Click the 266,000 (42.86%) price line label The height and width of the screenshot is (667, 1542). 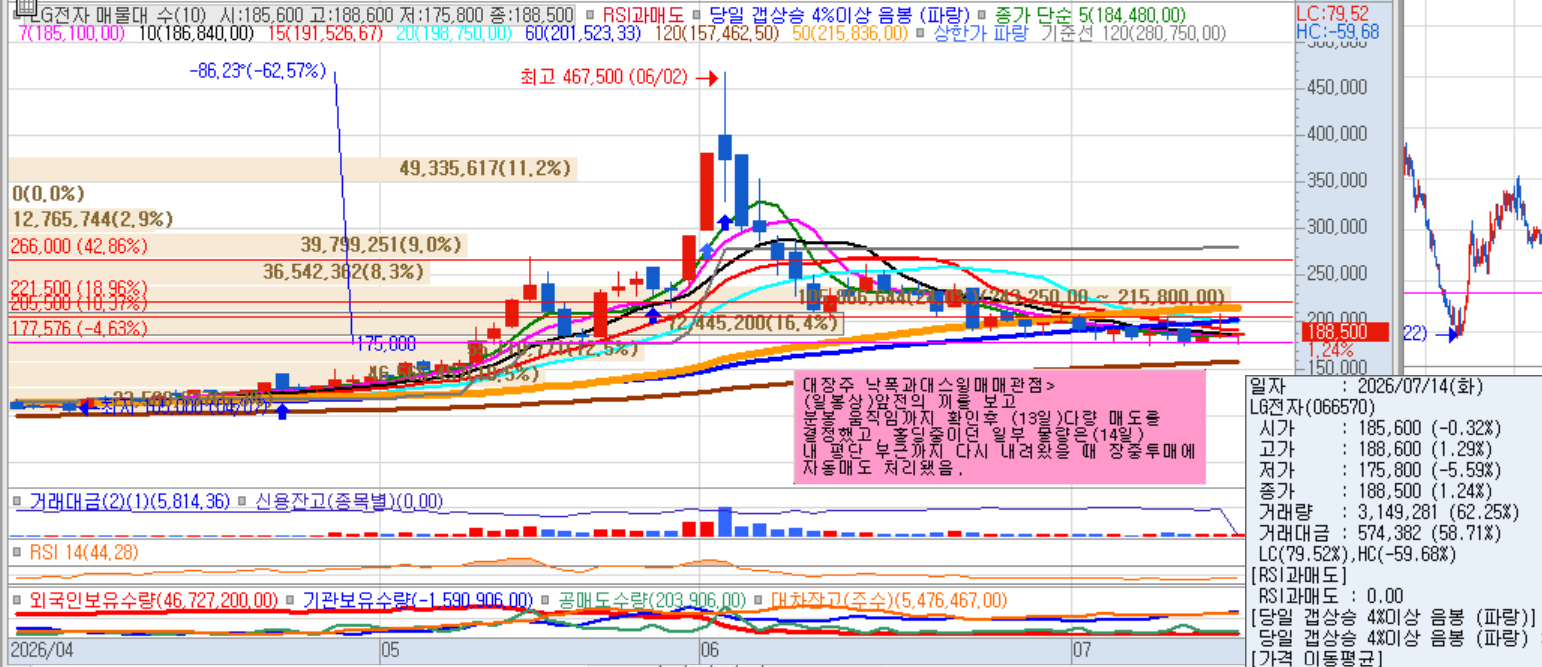coord(79,246)
